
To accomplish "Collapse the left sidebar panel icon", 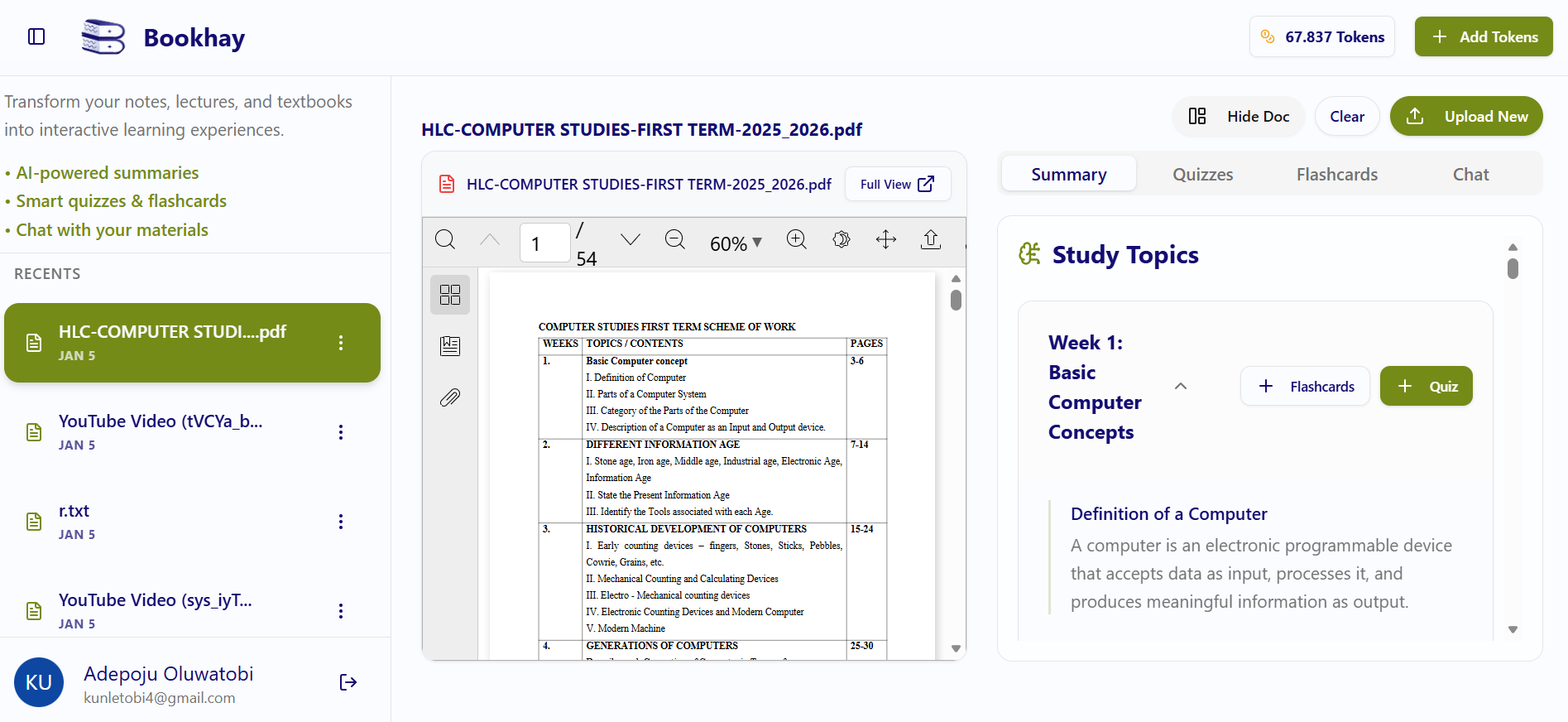I will pos(36,36).
